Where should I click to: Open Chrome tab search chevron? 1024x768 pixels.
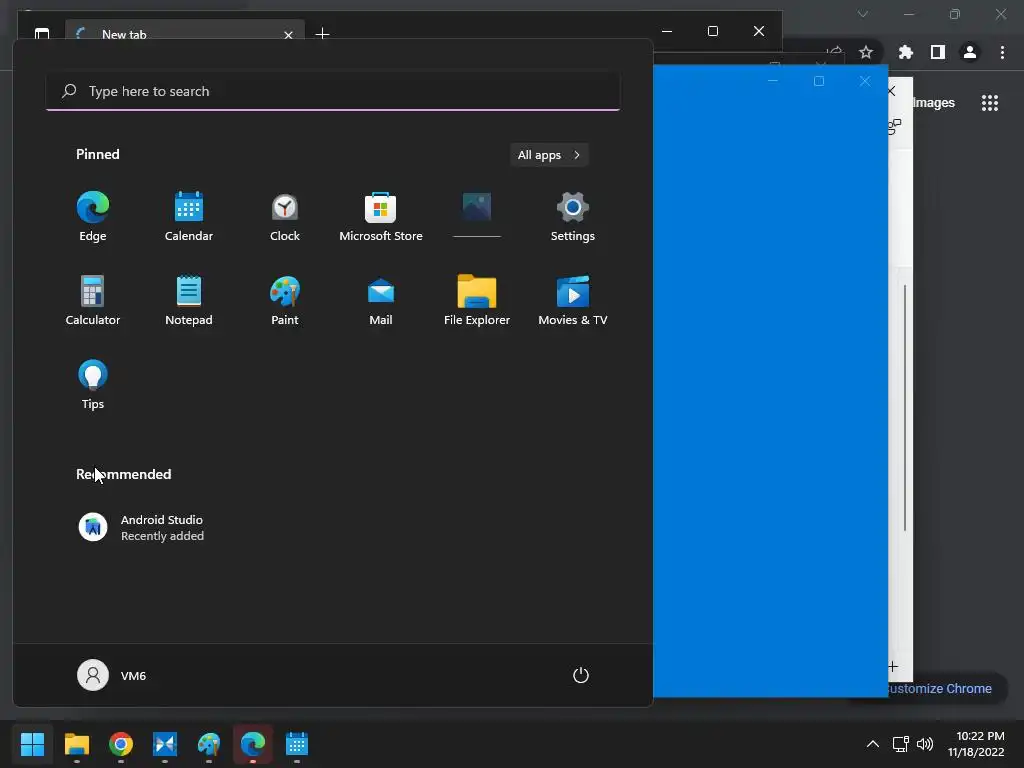(x=863, y=14)
